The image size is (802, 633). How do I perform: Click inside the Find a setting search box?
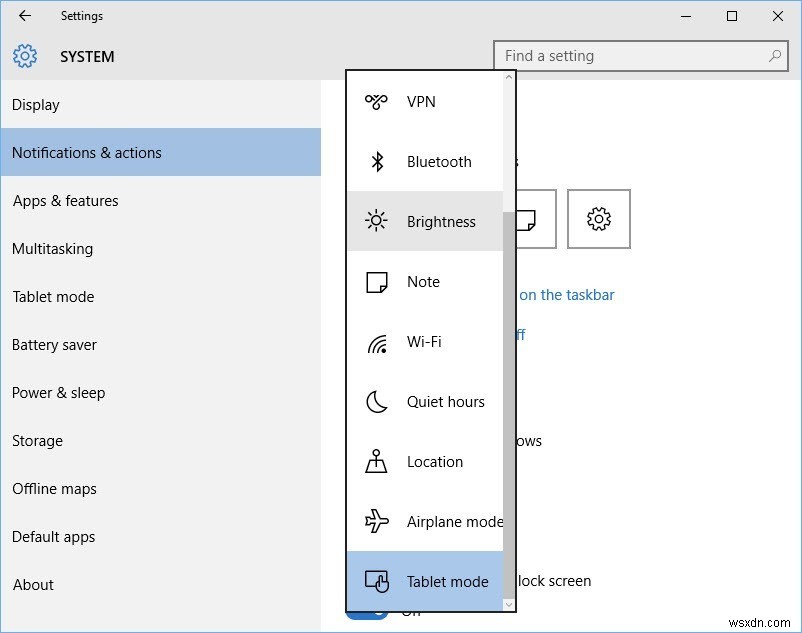[620, 56]
